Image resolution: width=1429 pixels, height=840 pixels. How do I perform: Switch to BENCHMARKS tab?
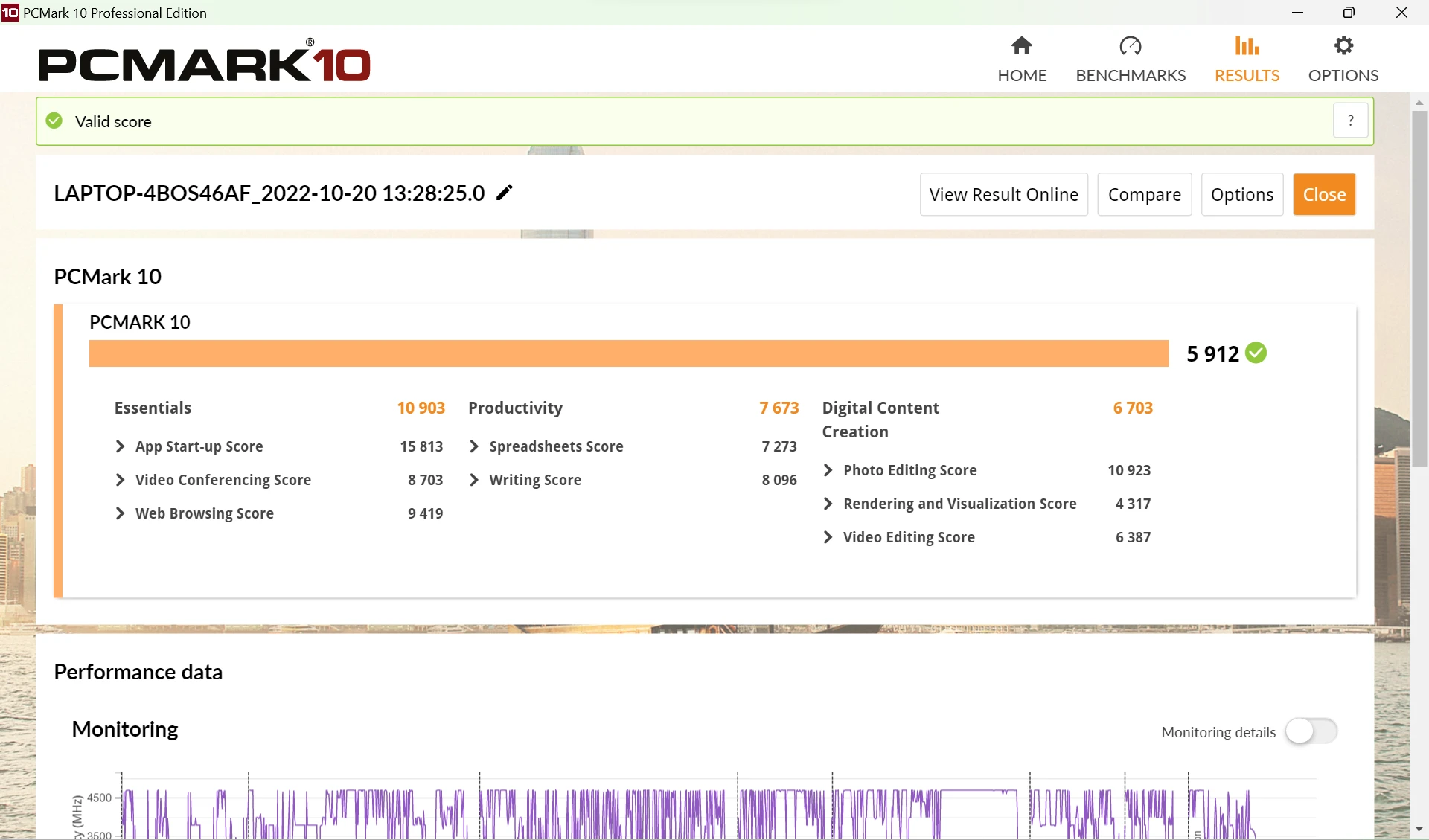click(1131, 60)
